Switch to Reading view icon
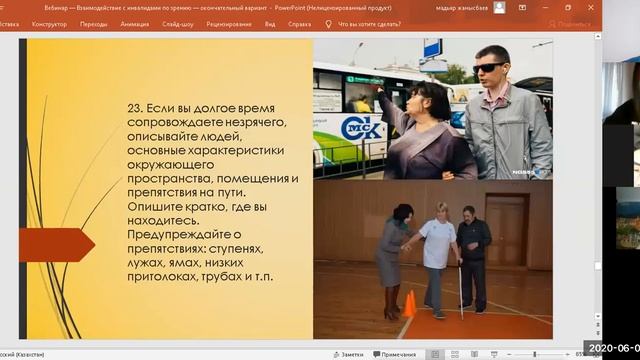 click(474, 355)
